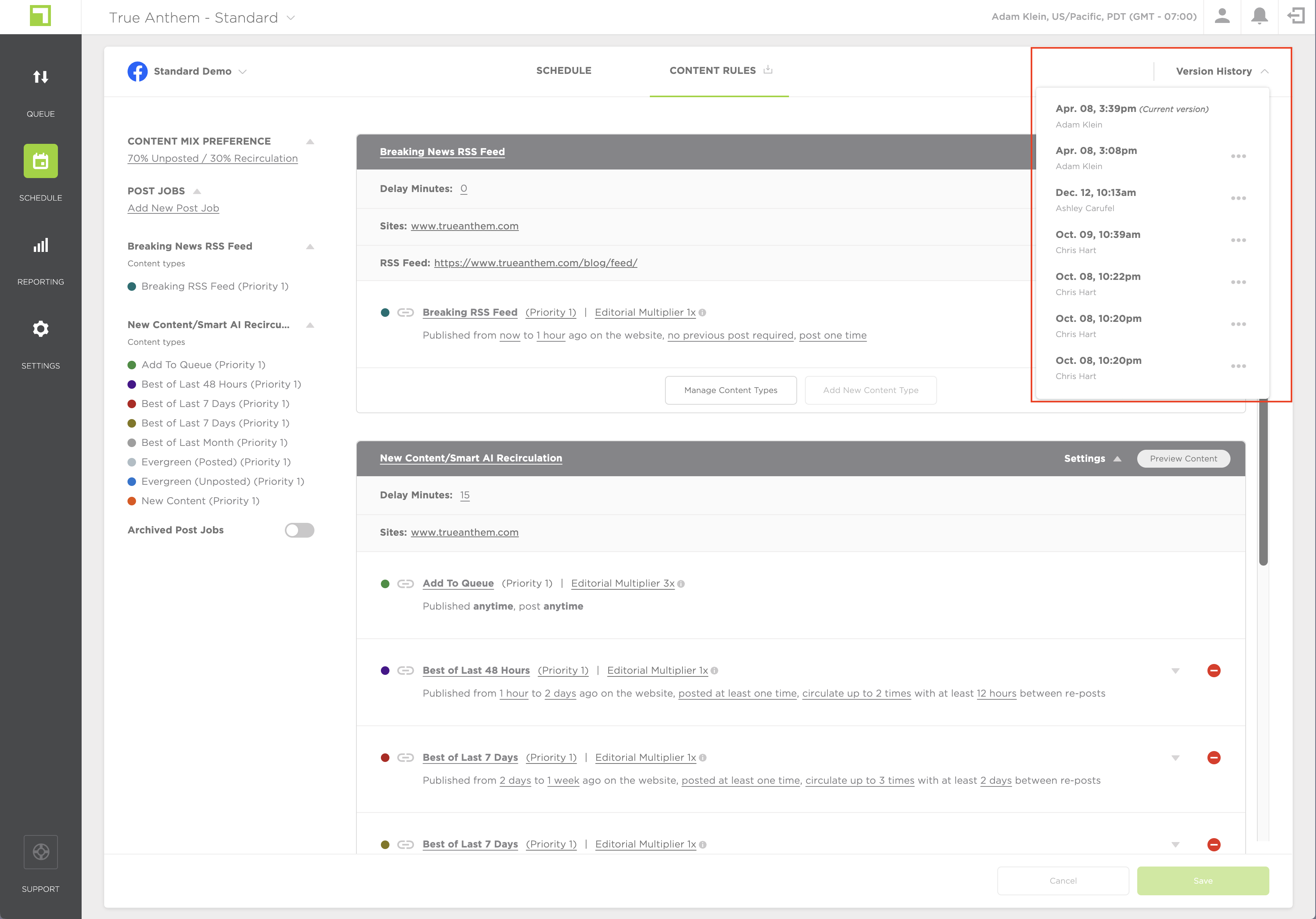1316x919 pixels.
Task: Open the Settings gear in sidebar
Action: point(40,328)
